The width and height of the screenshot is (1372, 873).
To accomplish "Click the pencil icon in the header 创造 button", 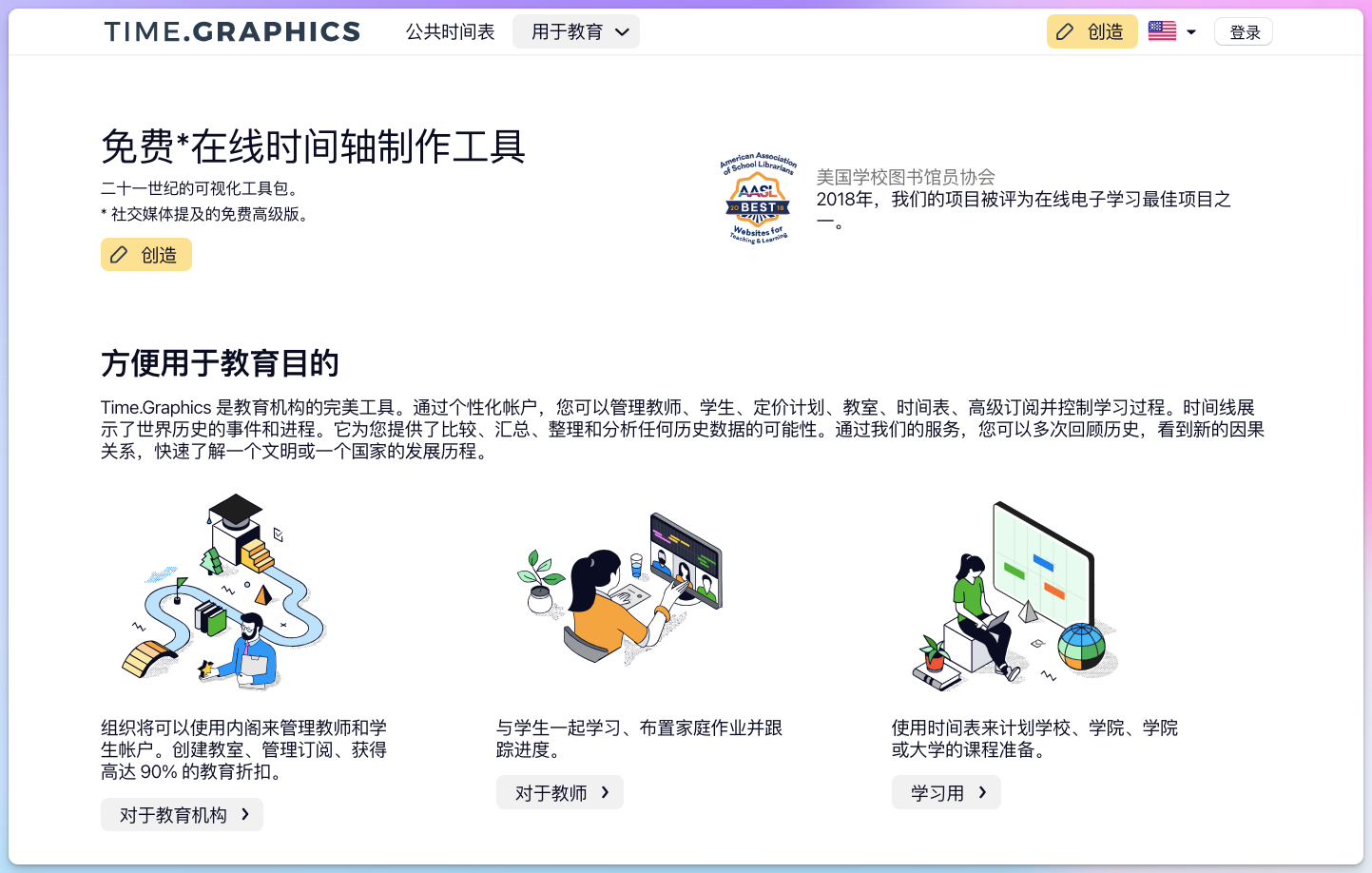I will click(x=1063, y=31).
